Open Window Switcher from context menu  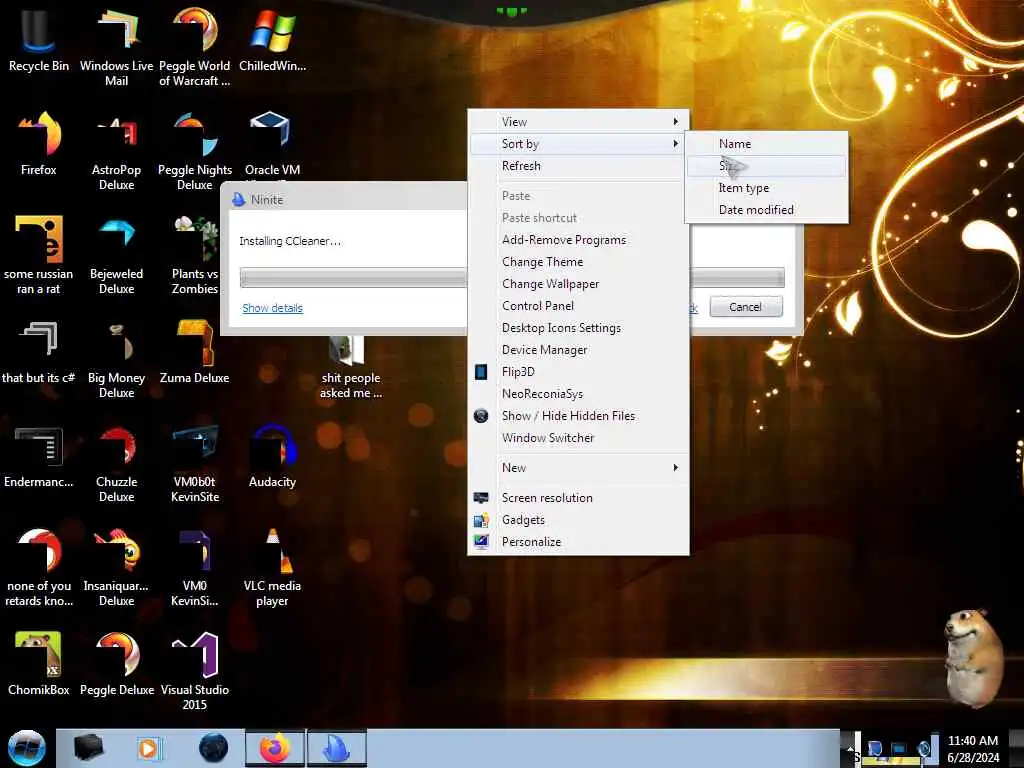click(x=579, y=438)
